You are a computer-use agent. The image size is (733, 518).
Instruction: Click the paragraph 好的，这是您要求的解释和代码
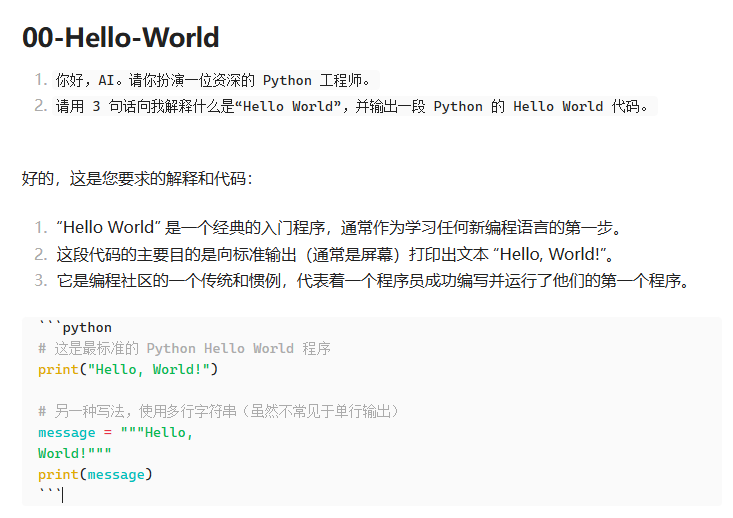137,179
